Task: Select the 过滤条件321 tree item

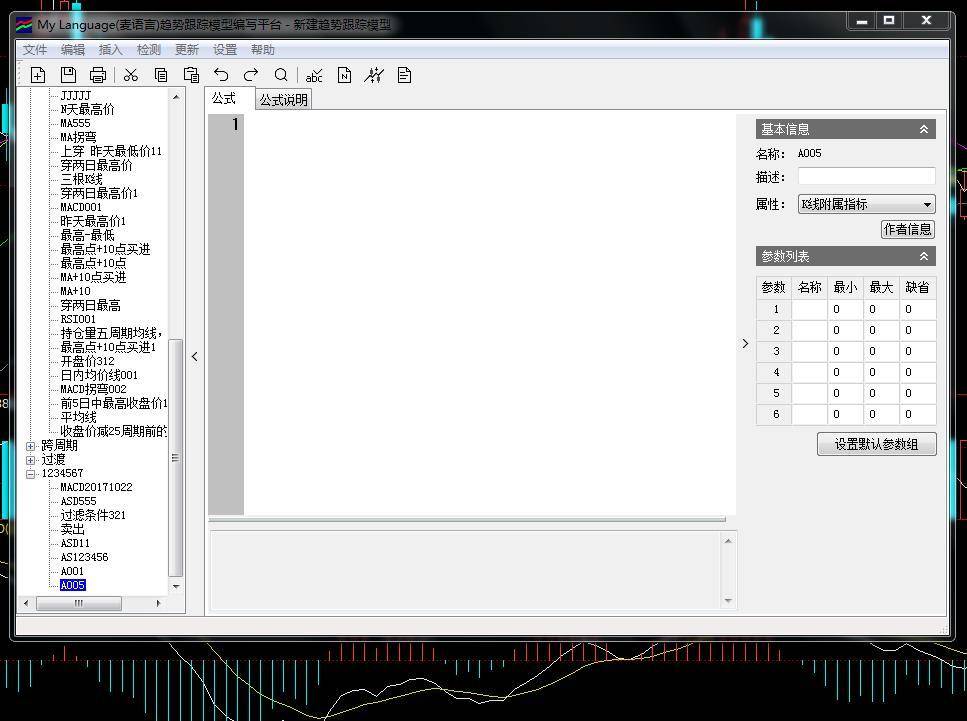Action: tap(93, 515)
